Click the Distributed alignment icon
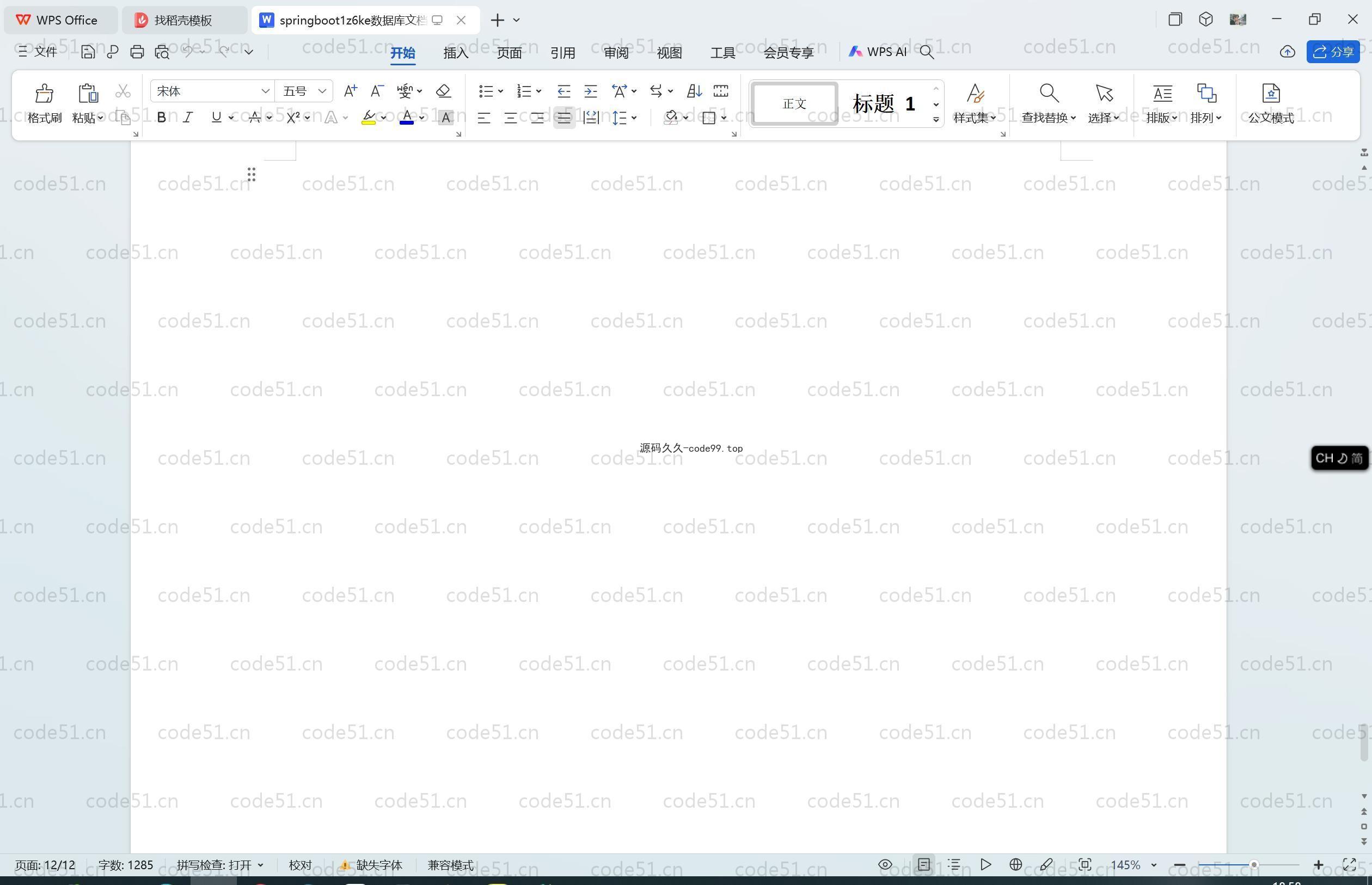 pos(591,118)
